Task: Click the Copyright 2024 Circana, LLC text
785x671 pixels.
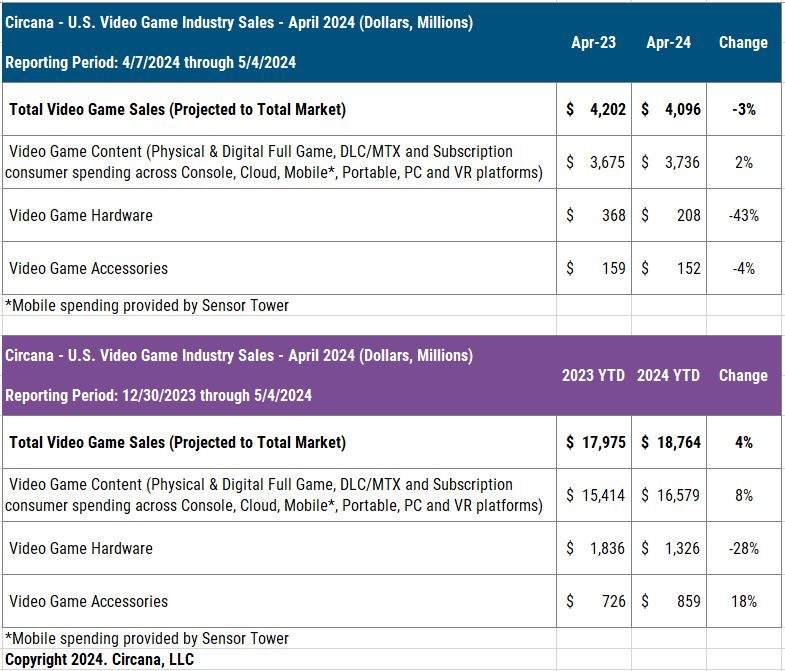Action: point(100,659)
